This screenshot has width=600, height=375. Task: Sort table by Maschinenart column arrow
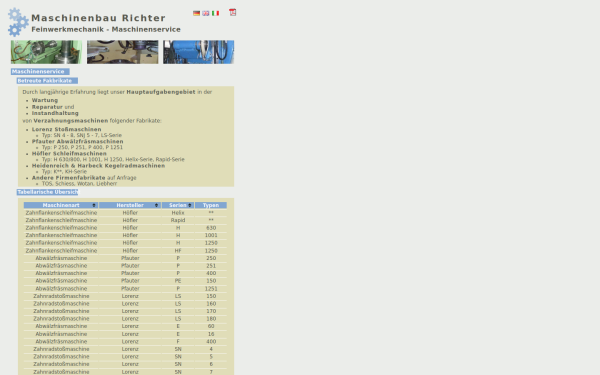point(94,205)
